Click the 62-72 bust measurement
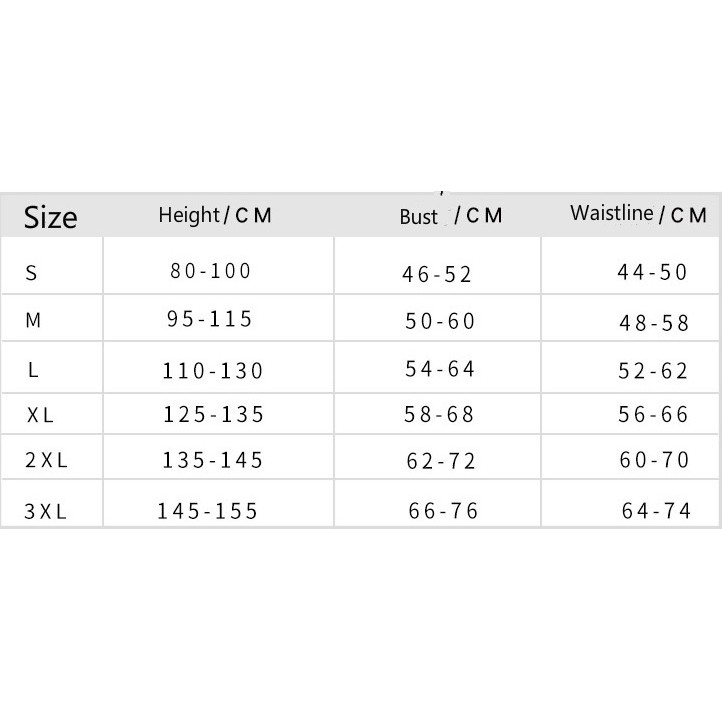 [440, 462]
